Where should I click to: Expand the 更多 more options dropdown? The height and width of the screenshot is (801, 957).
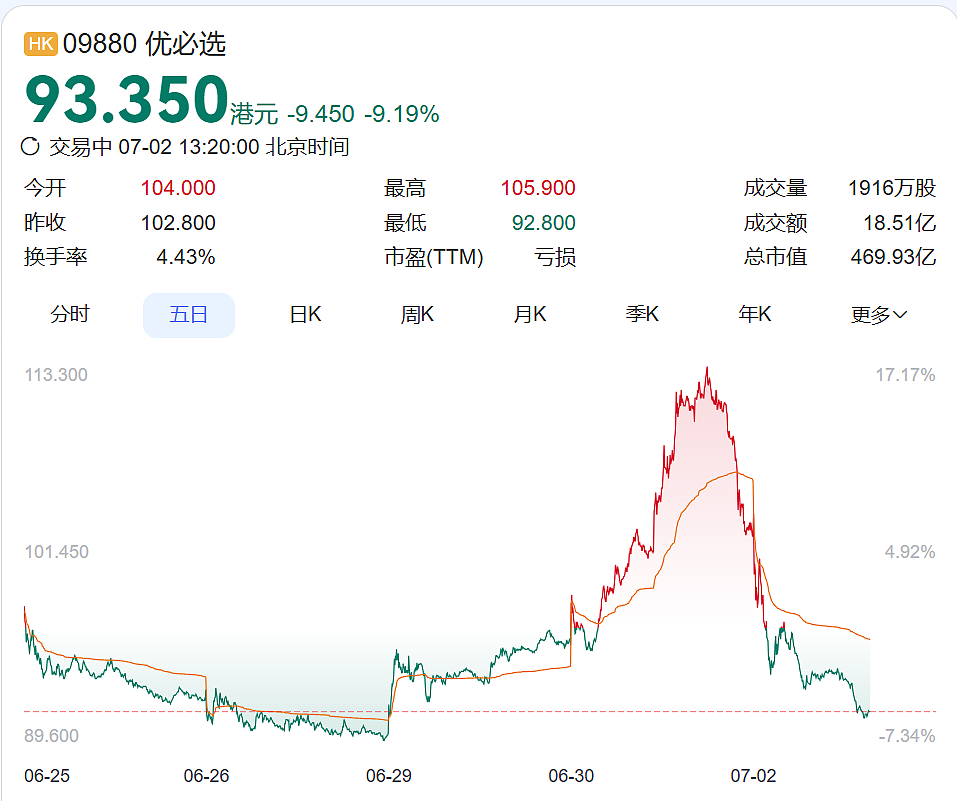click(879, 315)
